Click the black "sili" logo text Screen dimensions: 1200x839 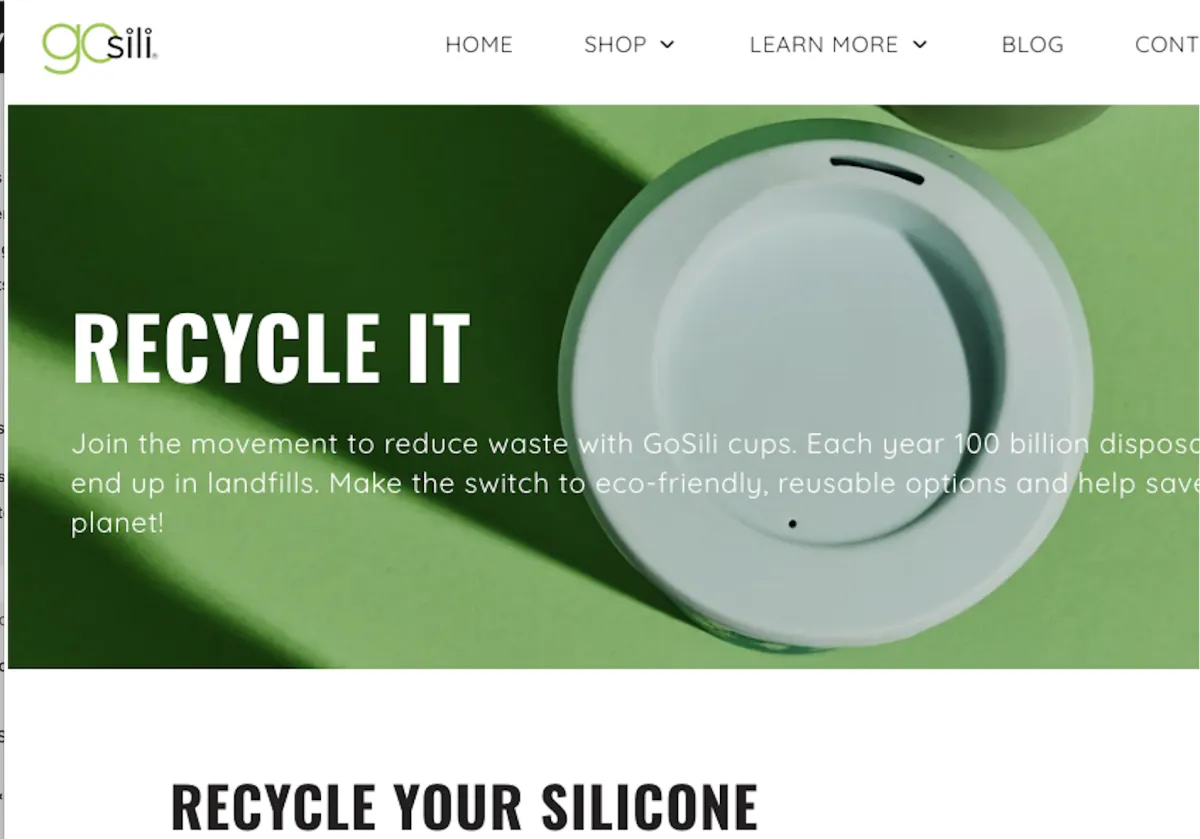131,43
